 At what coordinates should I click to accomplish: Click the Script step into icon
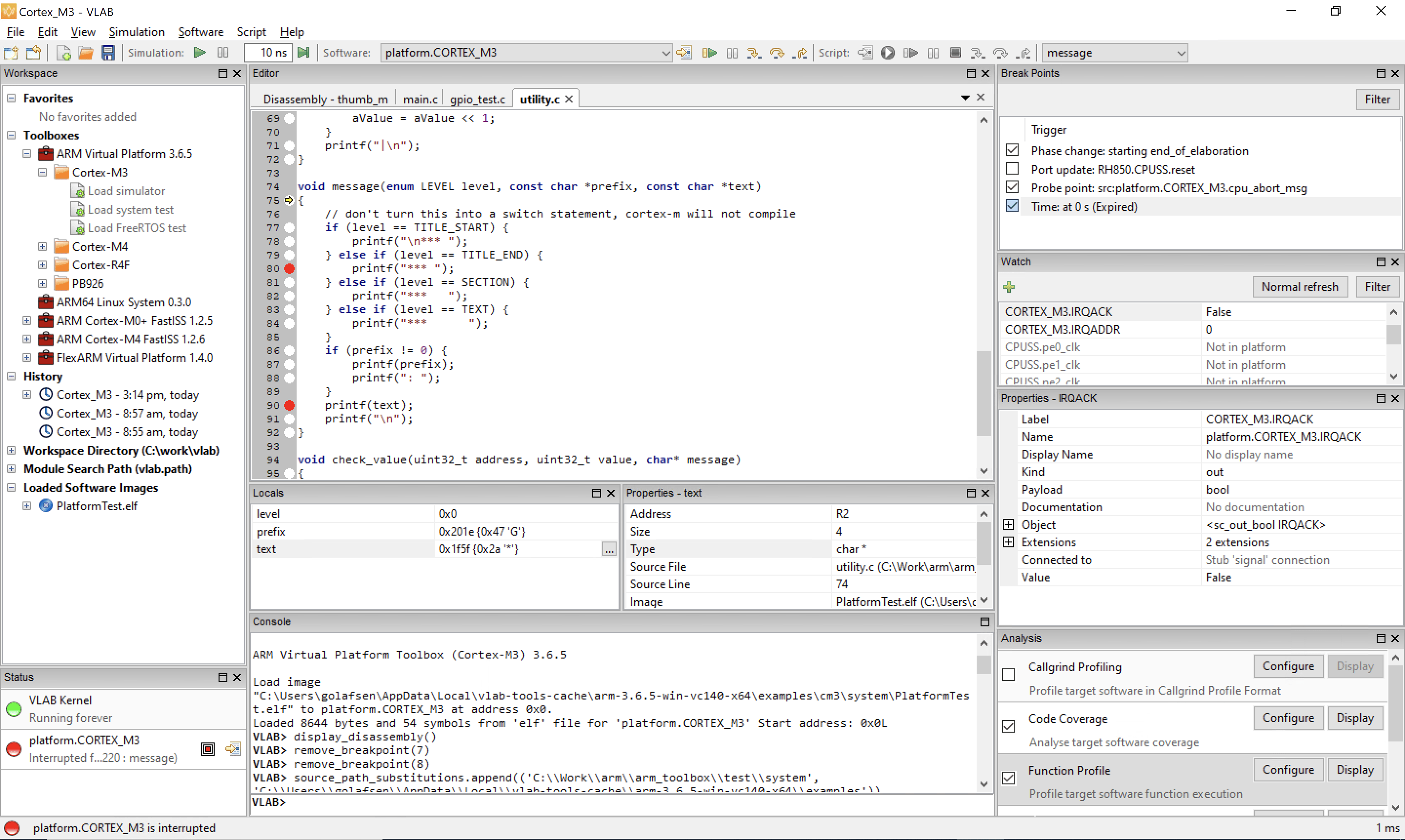978,53
